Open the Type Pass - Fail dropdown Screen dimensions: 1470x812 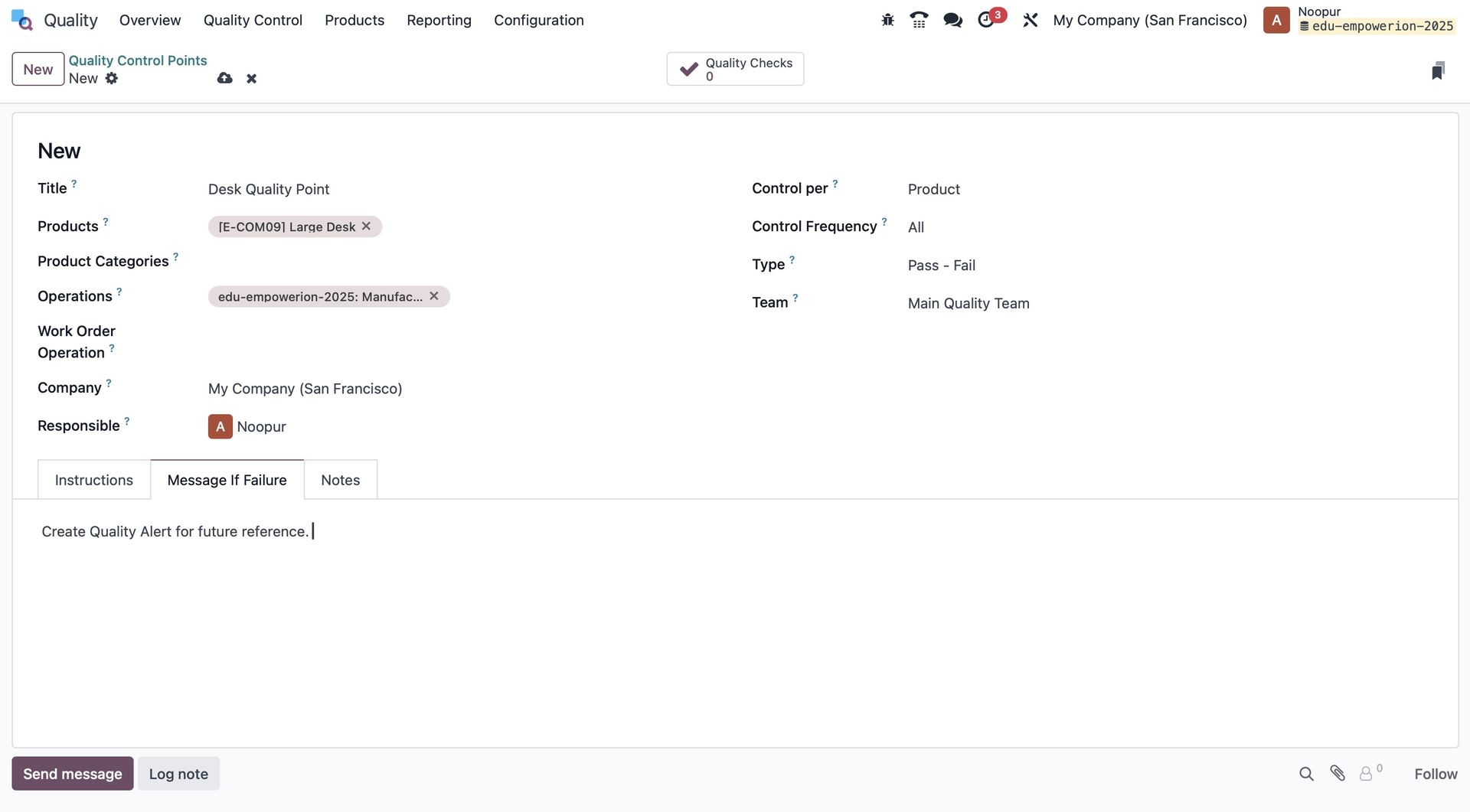tap(1170, 266)
